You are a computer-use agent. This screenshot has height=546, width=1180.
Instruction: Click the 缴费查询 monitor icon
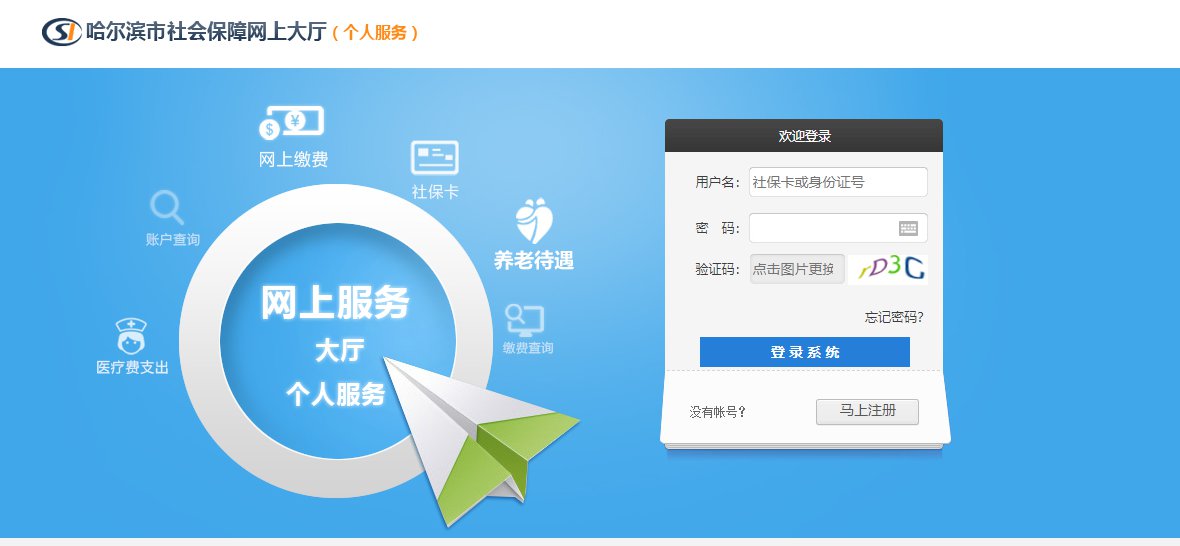point(525,320)
